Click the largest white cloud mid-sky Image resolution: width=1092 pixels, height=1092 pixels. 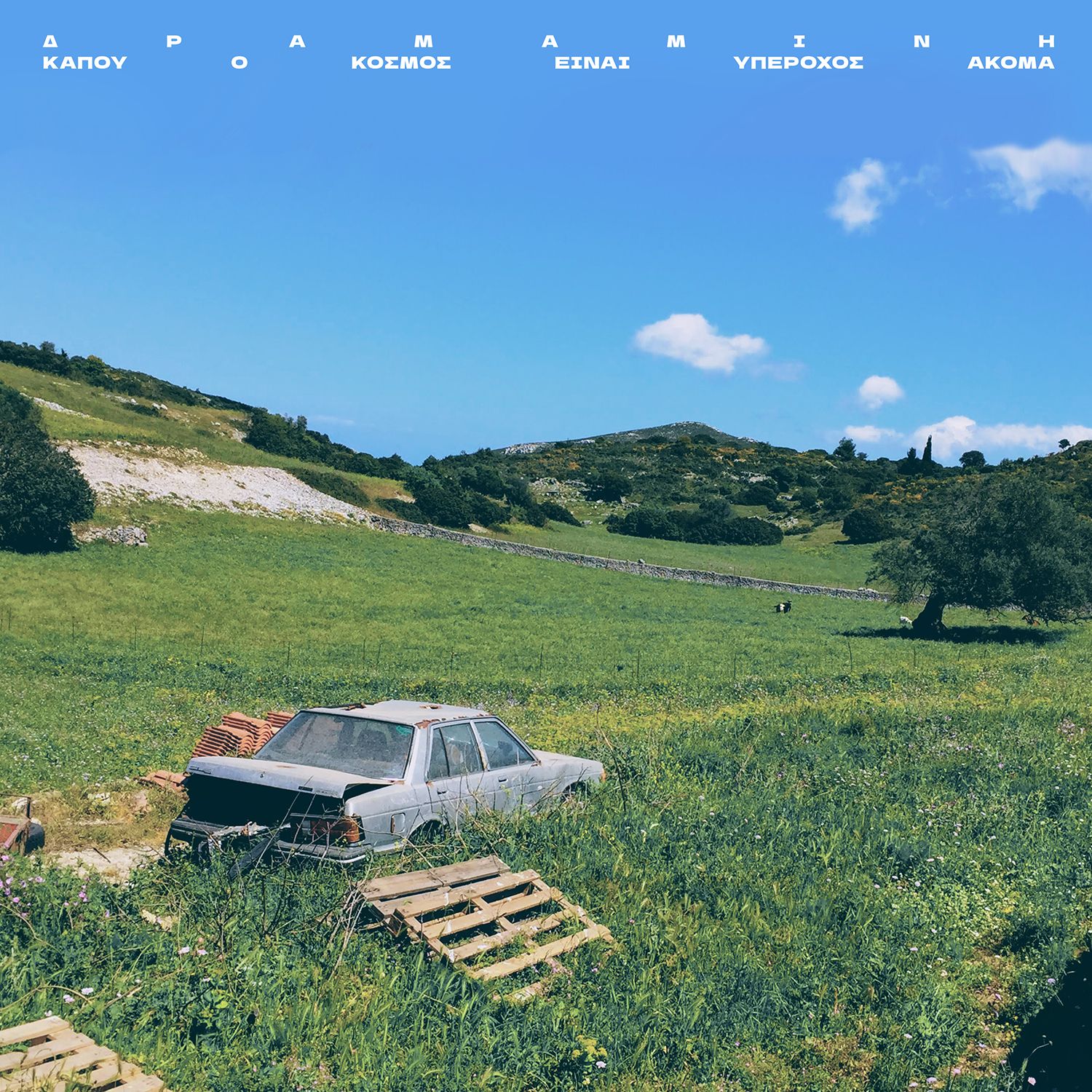[x=697, y=342]
